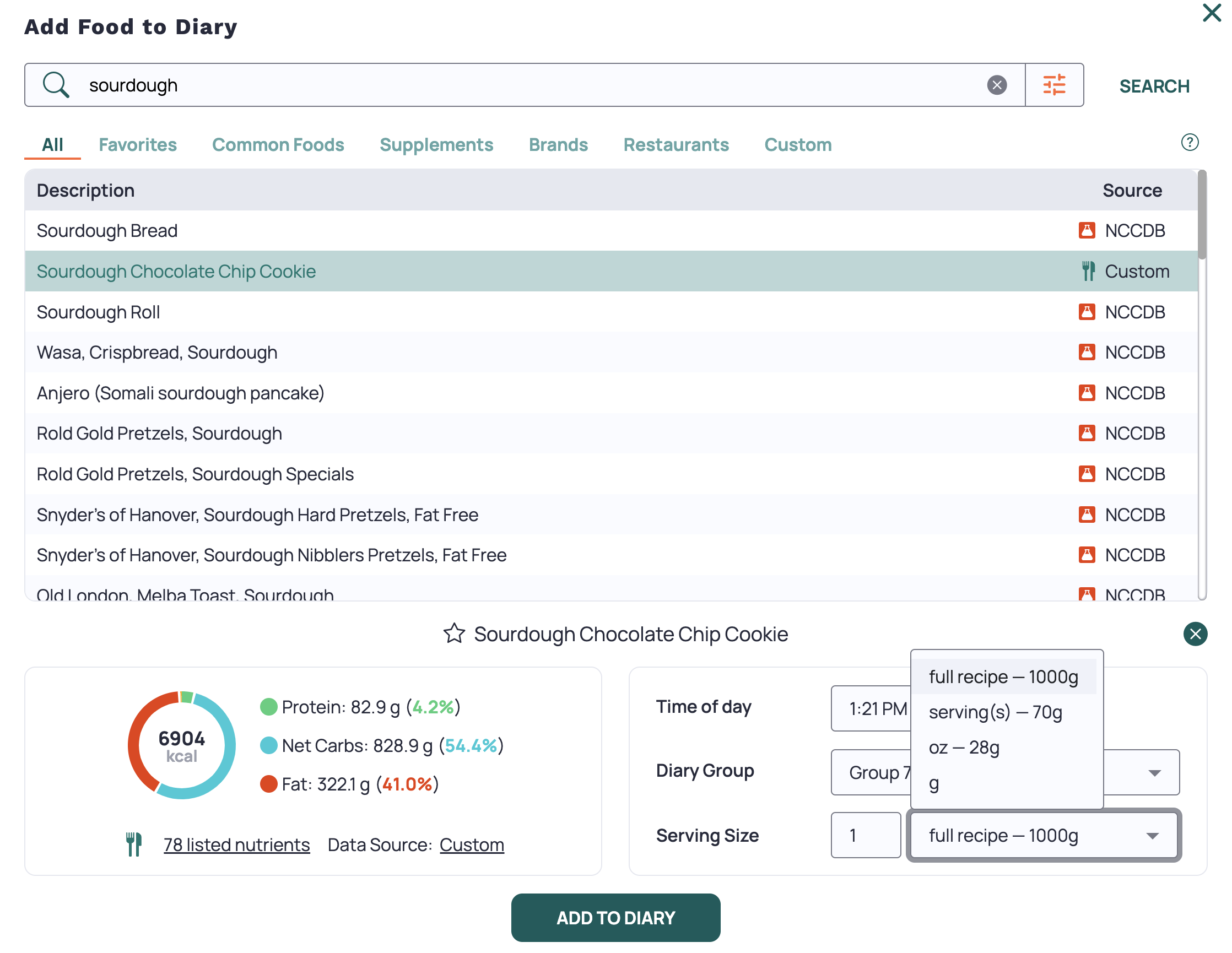Click NCCDB icon for Sourdough Bread
This screenshot has height=953, width=1232.
point(1087,231)
